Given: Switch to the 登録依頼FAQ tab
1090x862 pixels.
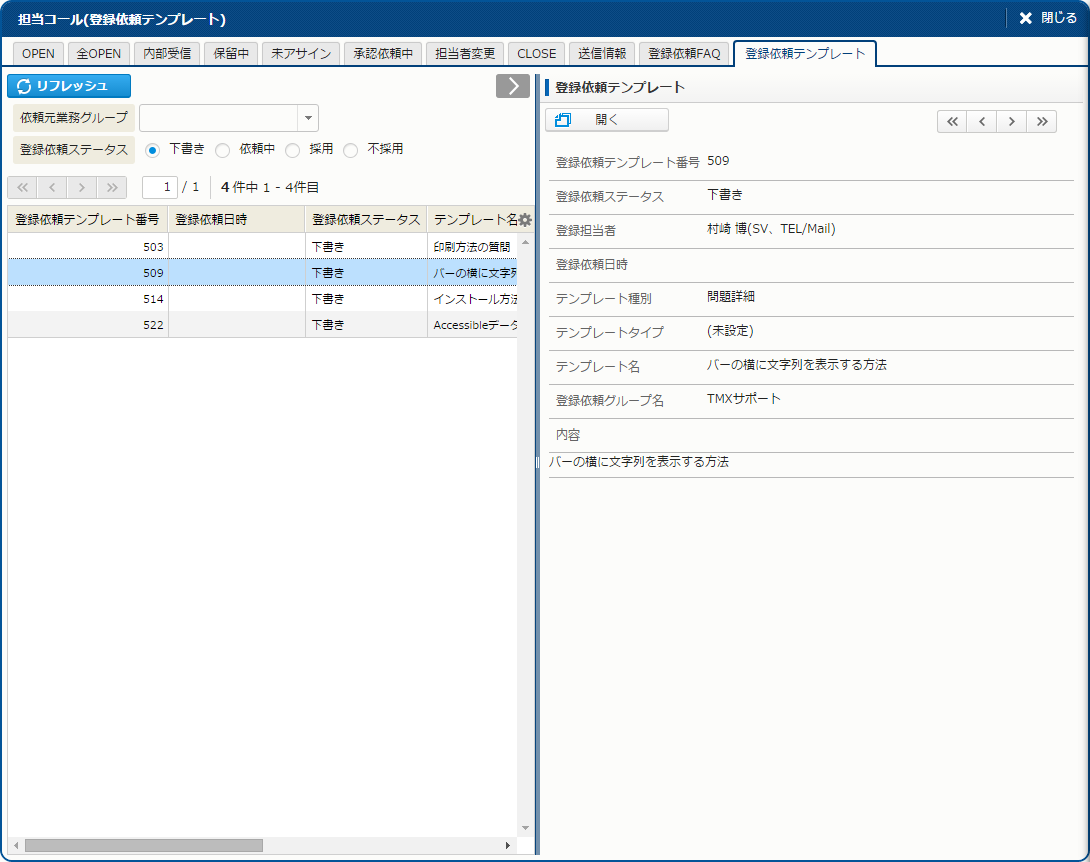Looking at the screenshot, I should [x=684, y=54].
